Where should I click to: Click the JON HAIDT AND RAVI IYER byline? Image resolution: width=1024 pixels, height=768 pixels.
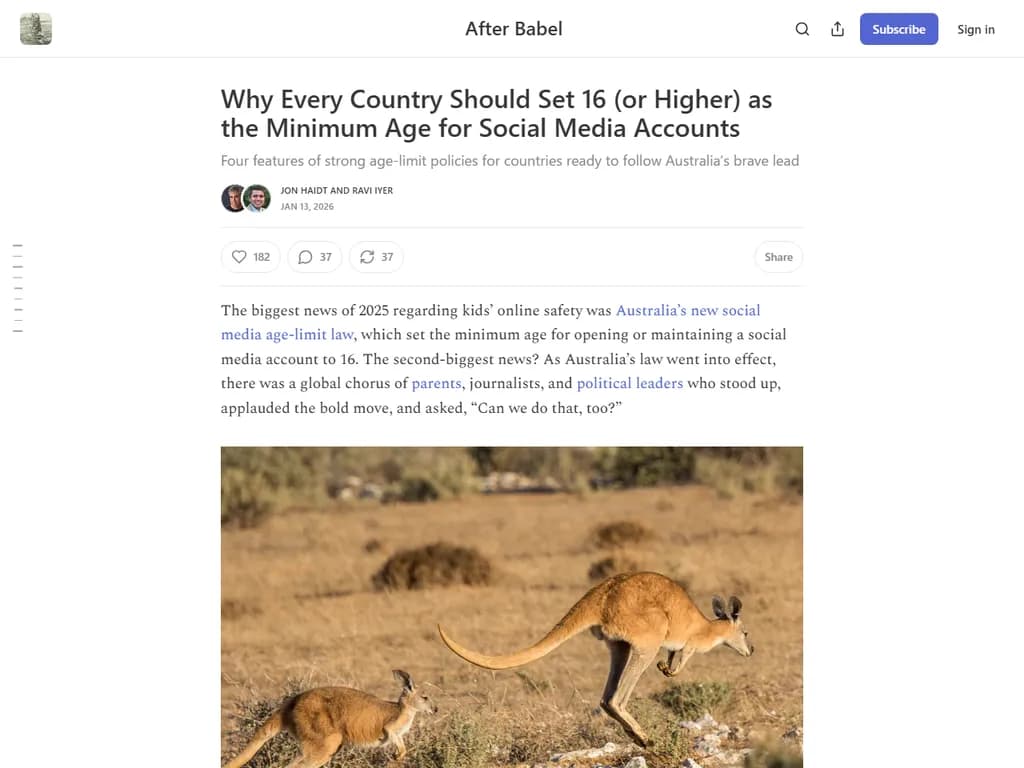coord(336,190)
